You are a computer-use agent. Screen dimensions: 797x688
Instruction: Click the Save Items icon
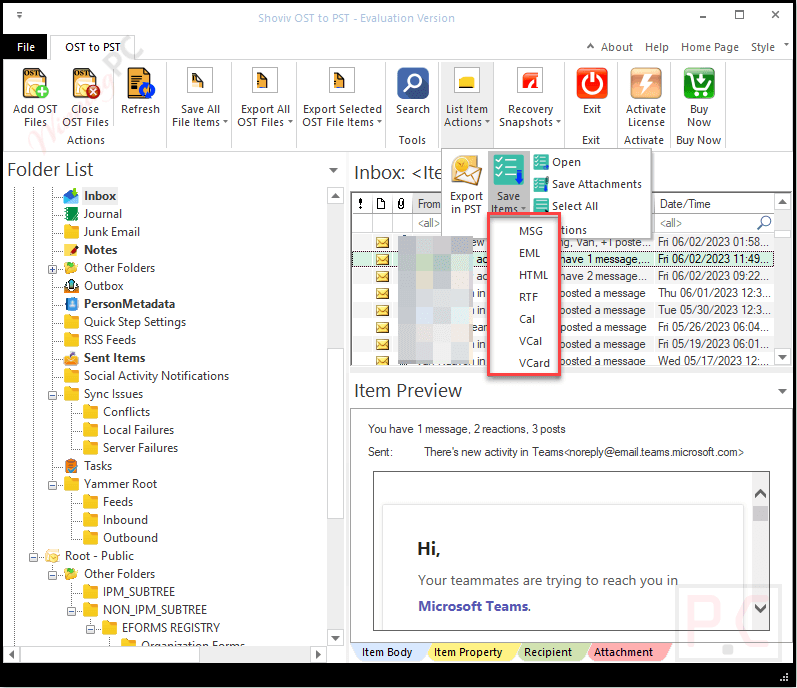coord(508,171)
